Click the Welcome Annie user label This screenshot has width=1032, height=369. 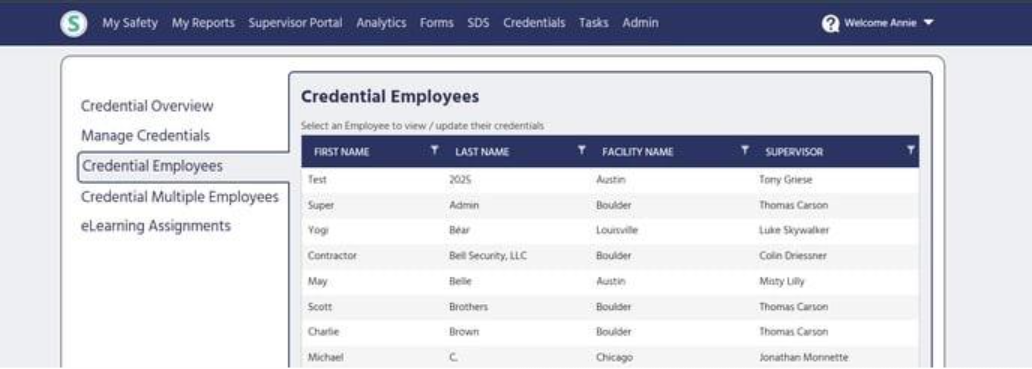(x=880, y=23)
